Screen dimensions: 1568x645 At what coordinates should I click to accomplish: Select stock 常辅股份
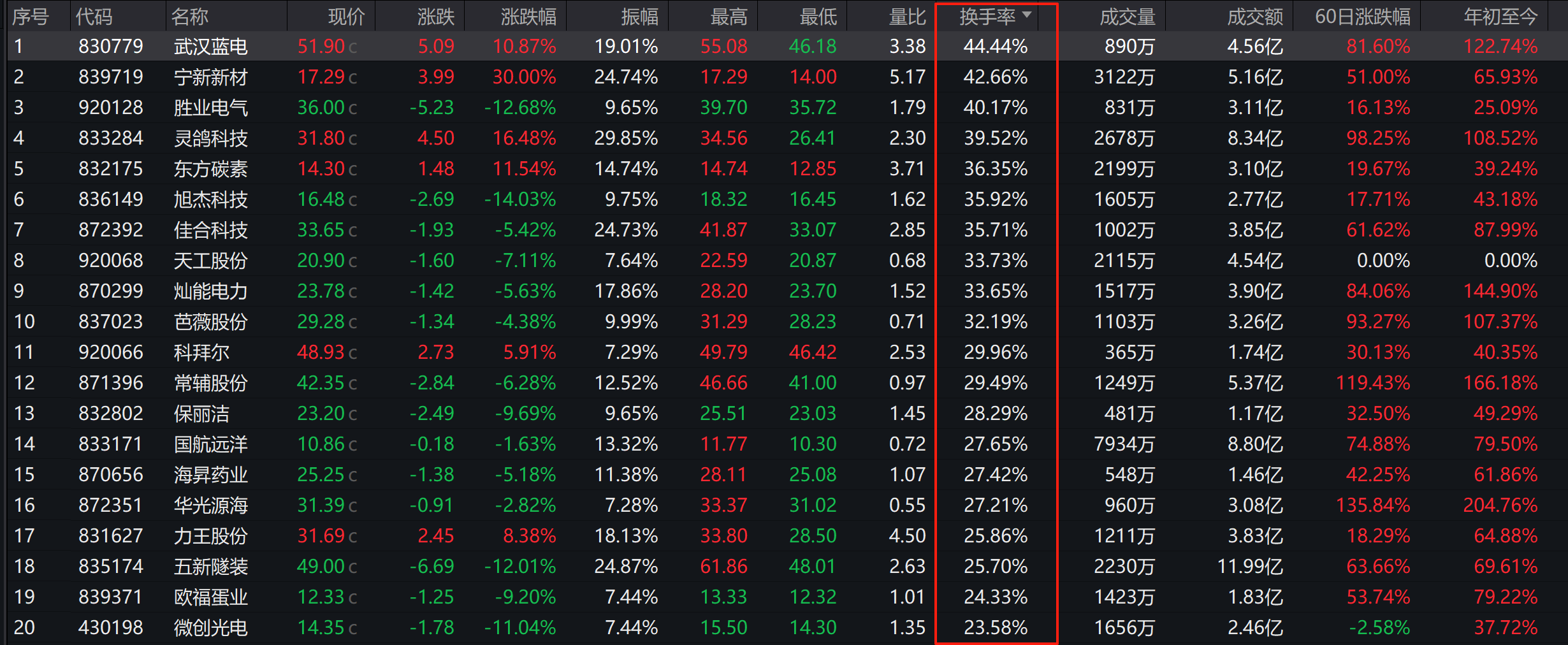(x=211, y=383)
